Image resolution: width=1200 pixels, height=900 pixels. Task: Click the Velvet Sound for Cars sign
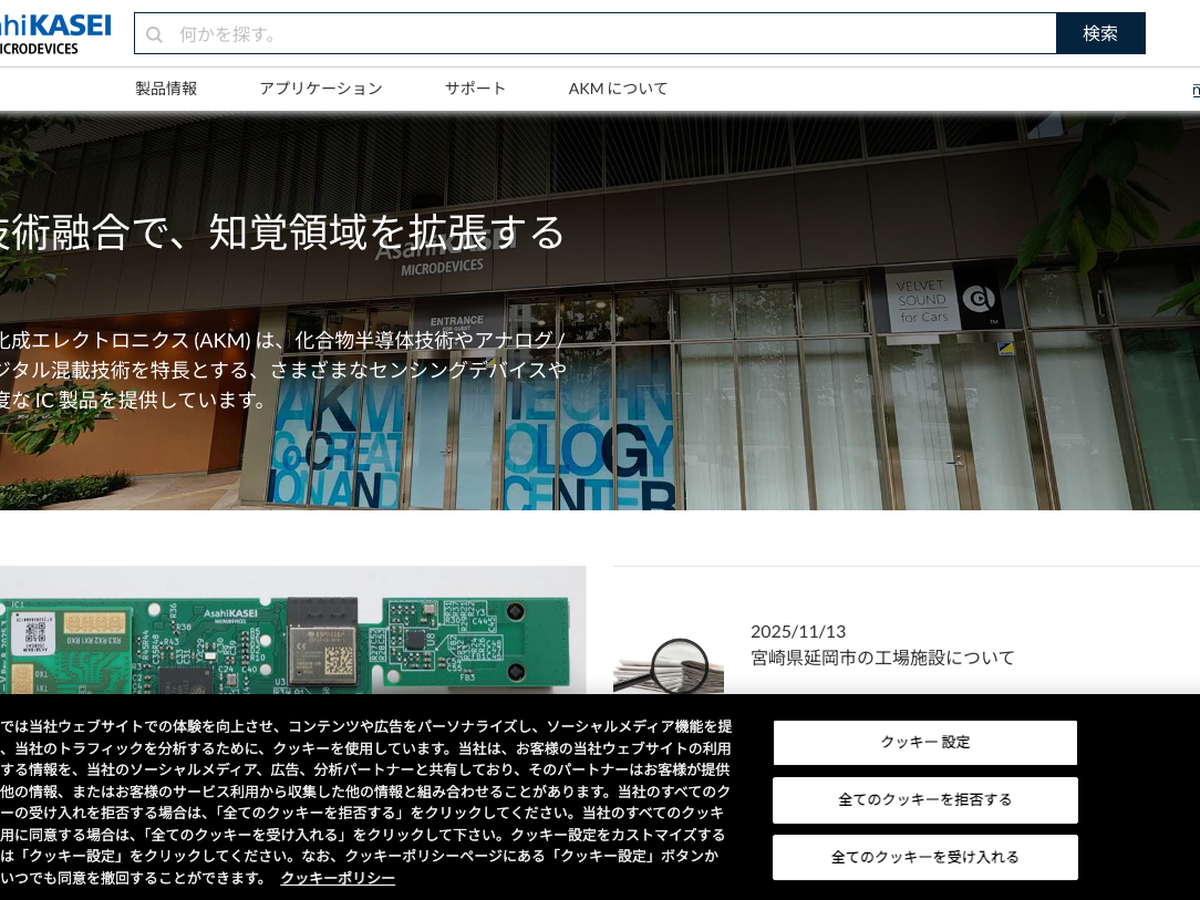[923, 300]
